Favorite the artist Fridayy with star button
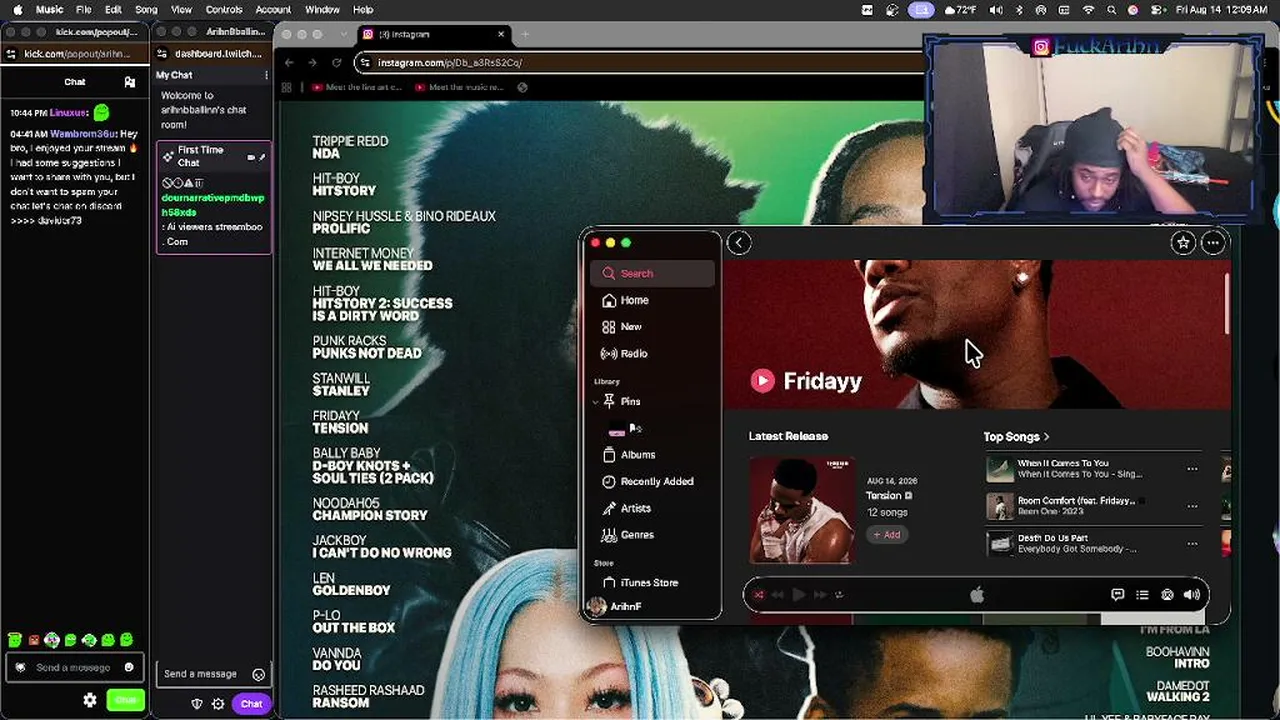 pos(1183,243)
